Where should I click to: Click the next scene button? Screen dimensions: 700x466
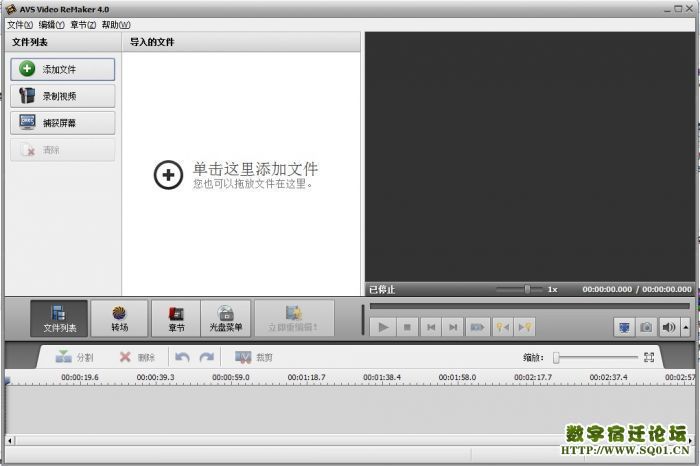point(477,327)
